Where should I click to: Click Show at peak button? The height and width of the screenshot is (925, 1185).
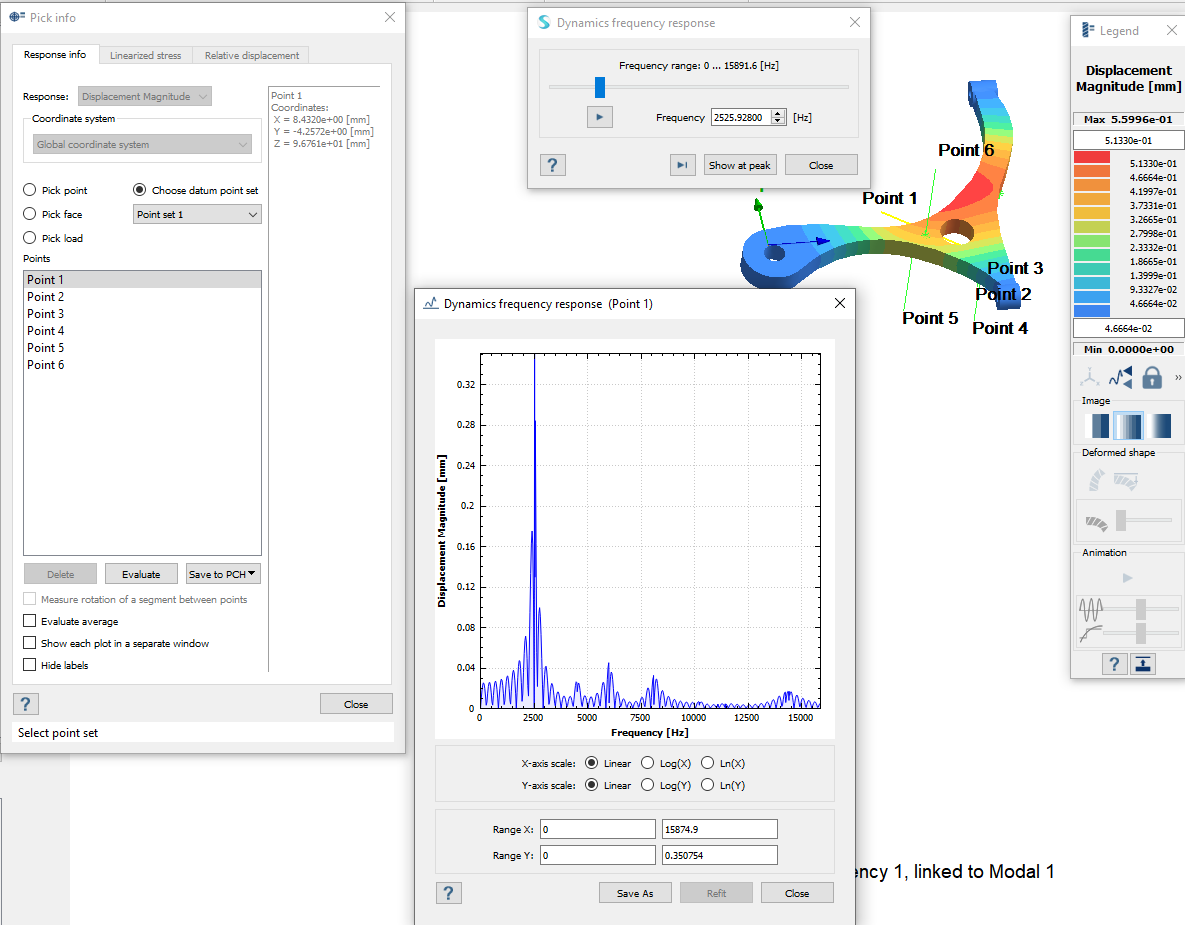point(739,165)
